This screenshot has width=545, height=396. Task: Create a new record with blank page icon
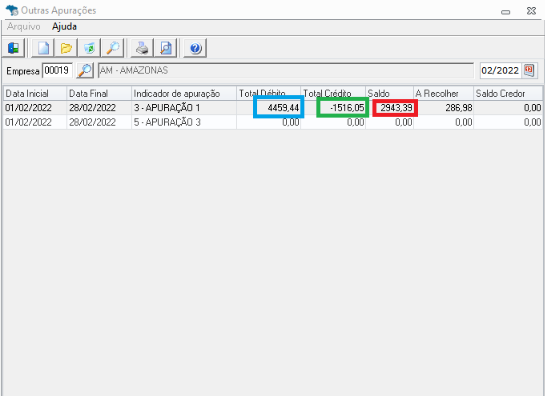tap(43, 48)
